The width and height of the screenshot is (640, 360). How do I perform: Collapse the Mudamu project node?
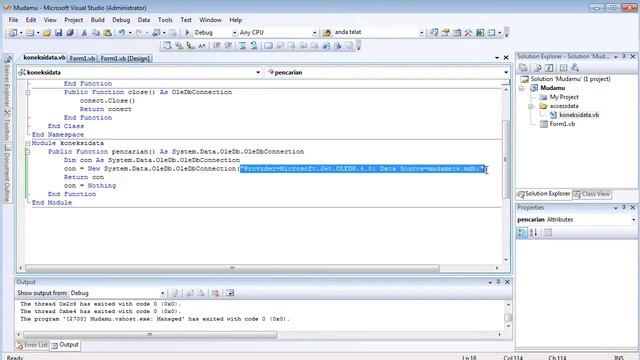pos(522,88)
